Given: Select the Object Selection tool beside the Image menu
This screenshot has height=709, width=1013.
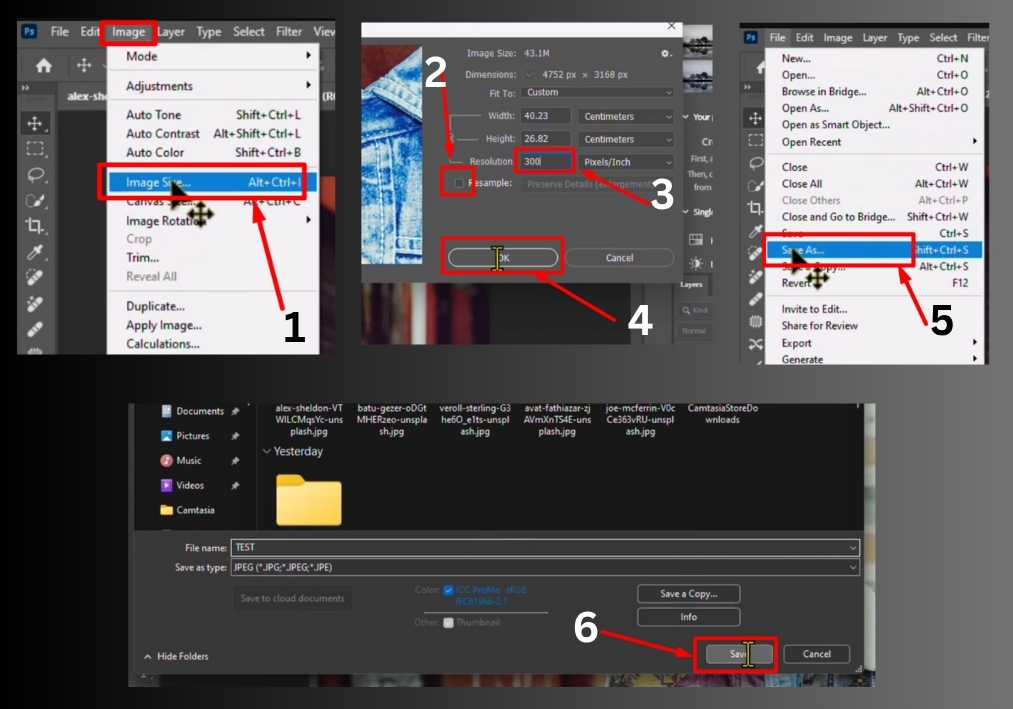Looking at the screenshot, I should [x=35, y=200].
